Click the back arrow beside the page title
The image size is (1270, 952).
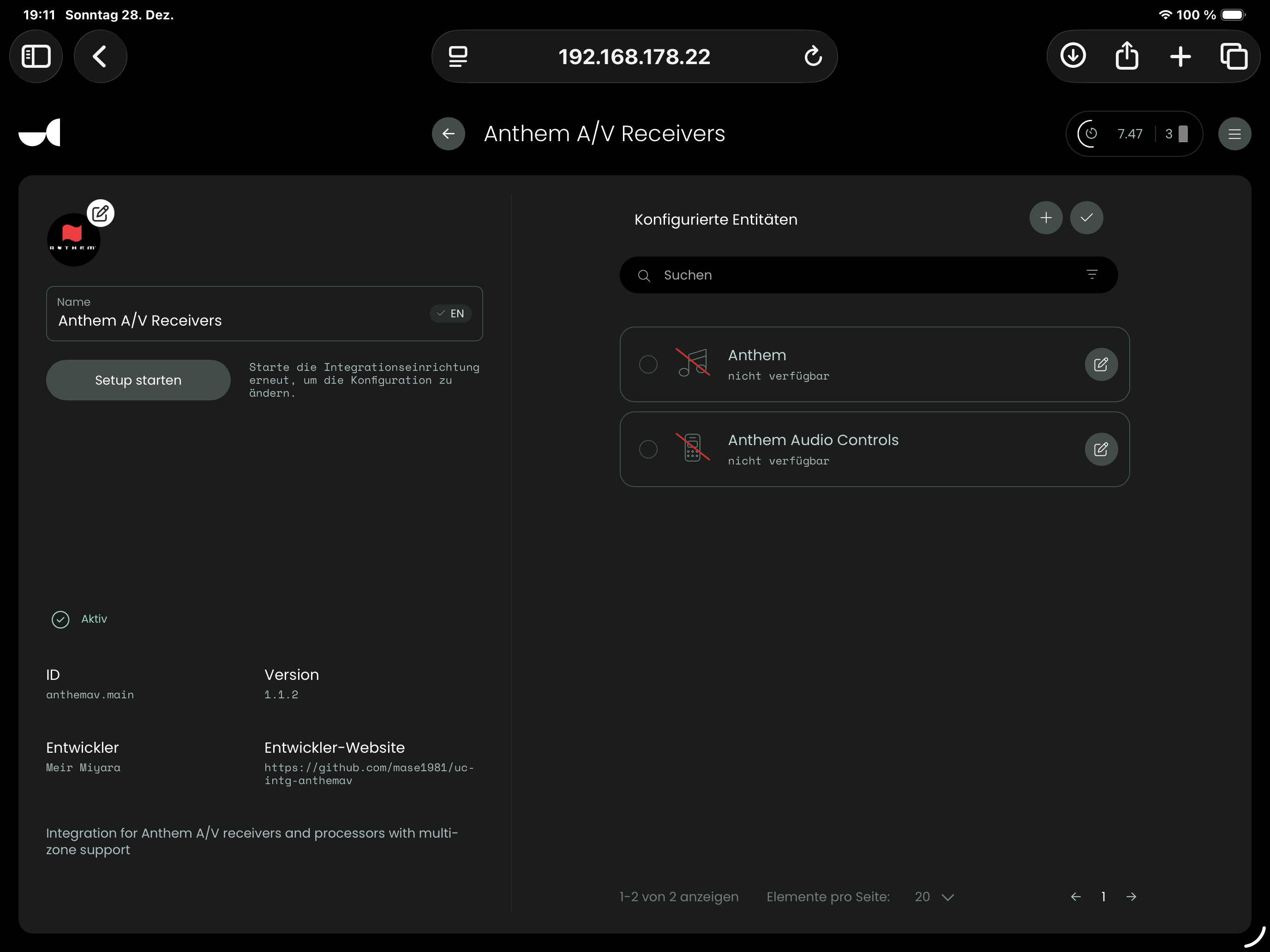(x=449, y=134)
